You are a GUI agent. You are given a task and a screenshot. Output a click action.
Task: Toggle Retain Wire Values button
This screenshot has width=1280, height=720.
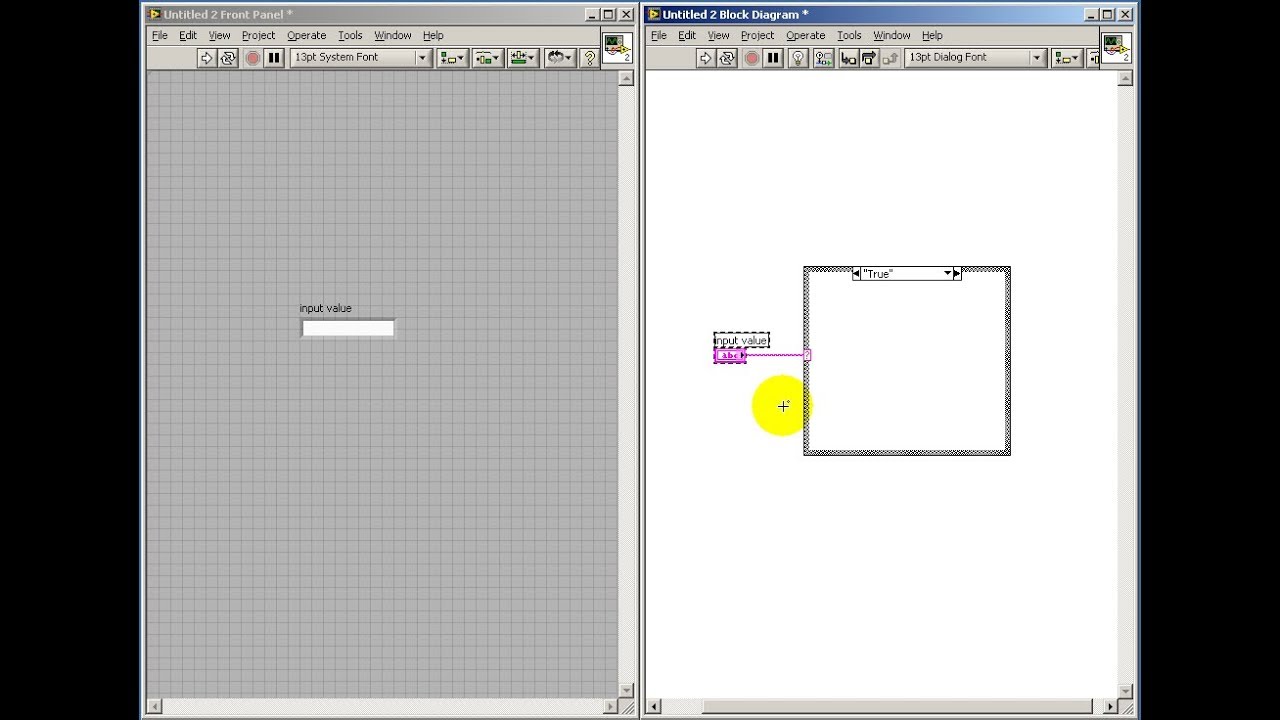pyautogui.click(x=822, y=58)
